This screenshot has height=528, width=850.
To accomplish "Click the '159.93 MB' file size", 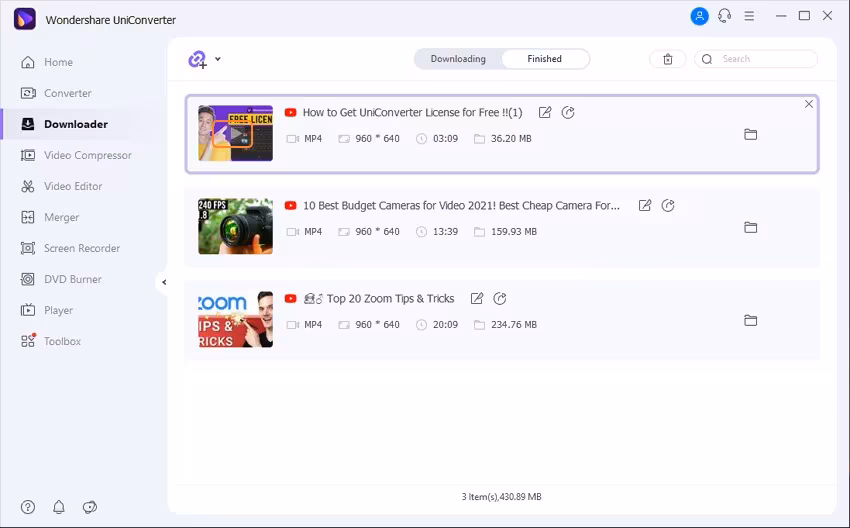I will point(514,232).
